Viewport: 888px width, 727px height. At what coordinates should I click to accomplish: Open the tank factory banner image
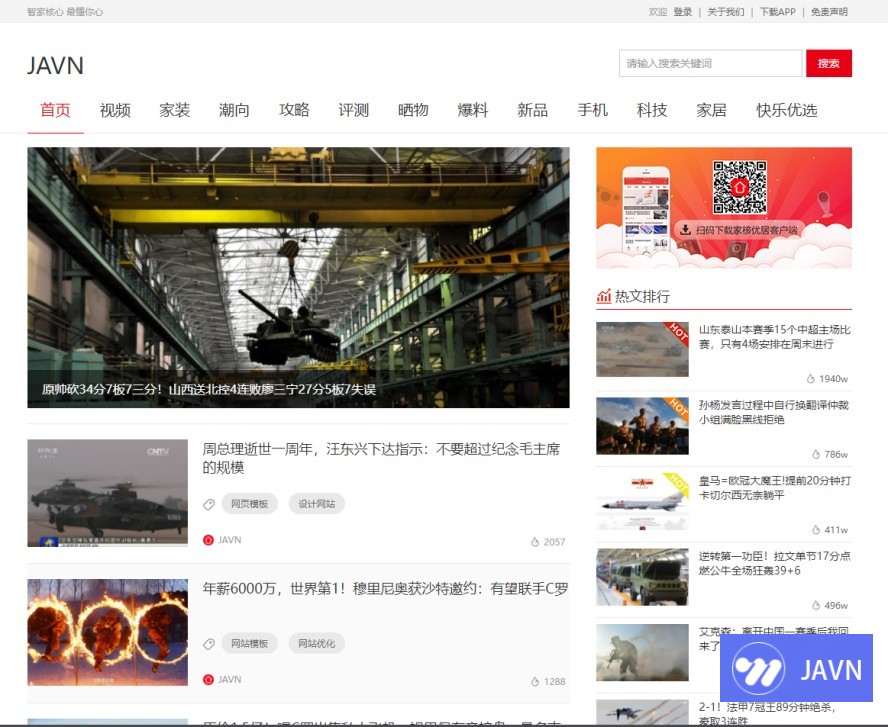pos(298,277)
